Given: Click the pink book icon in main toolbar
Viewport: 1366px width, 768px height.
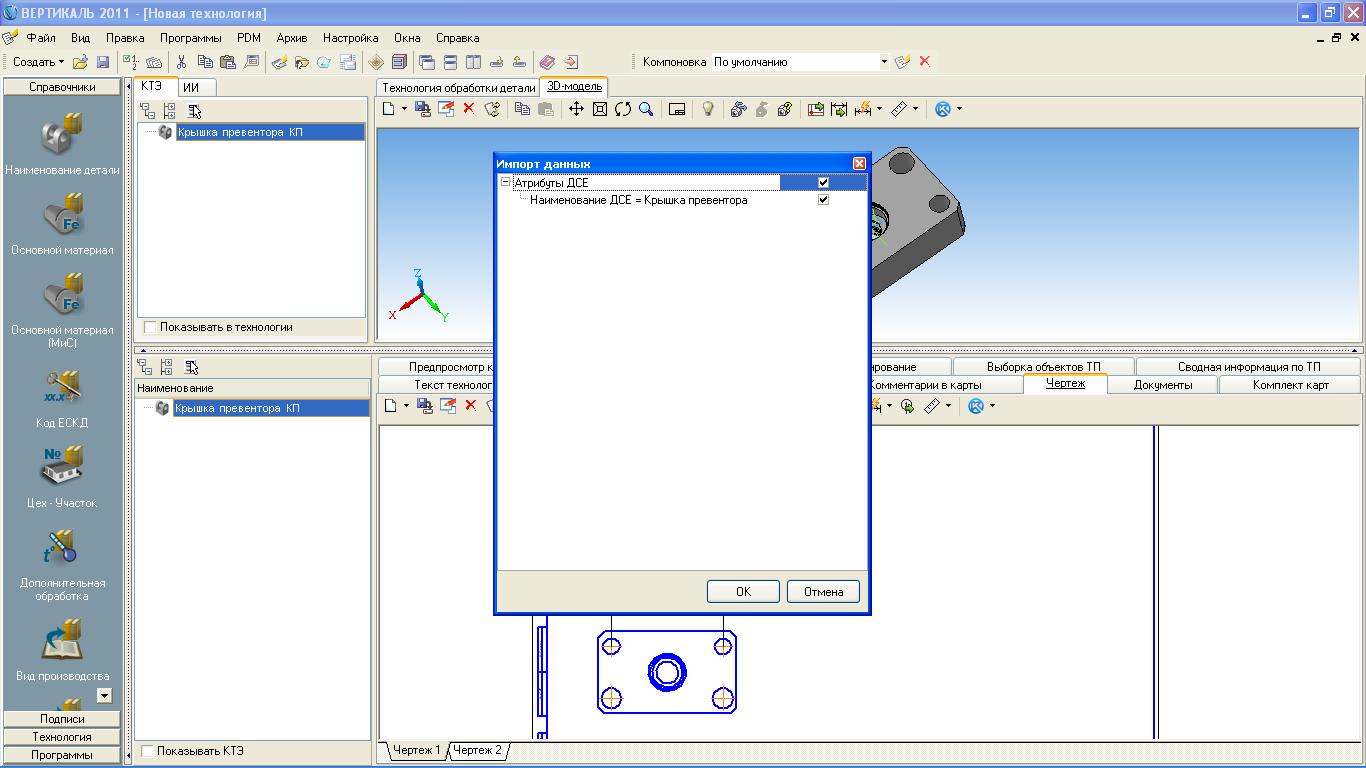Looking at the screenshot, I should (x=547, y=62).
